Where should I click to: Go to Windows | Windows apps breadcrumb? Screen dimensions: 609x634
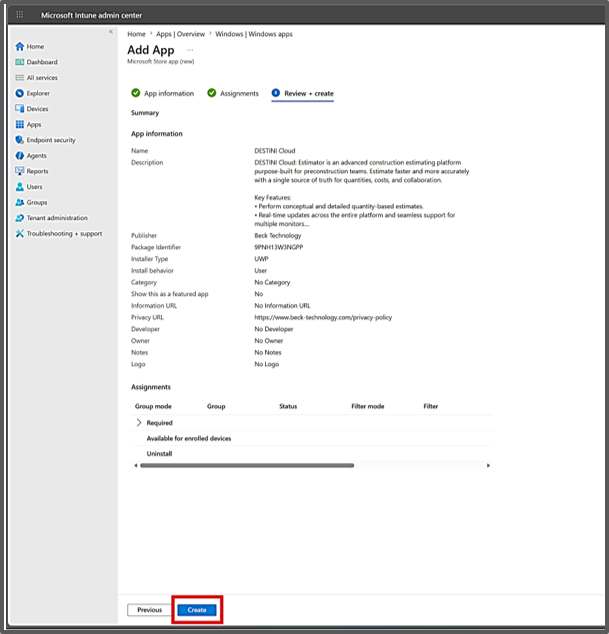[254, 34]
